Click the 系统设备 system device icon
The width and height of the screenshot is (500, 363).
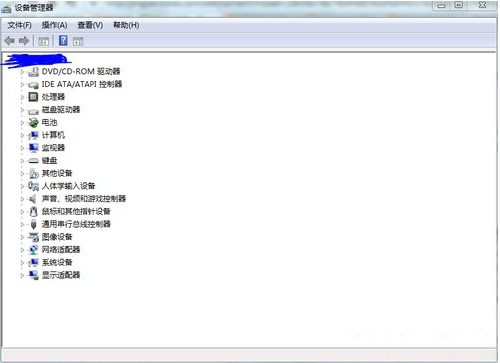click(33, 262)
